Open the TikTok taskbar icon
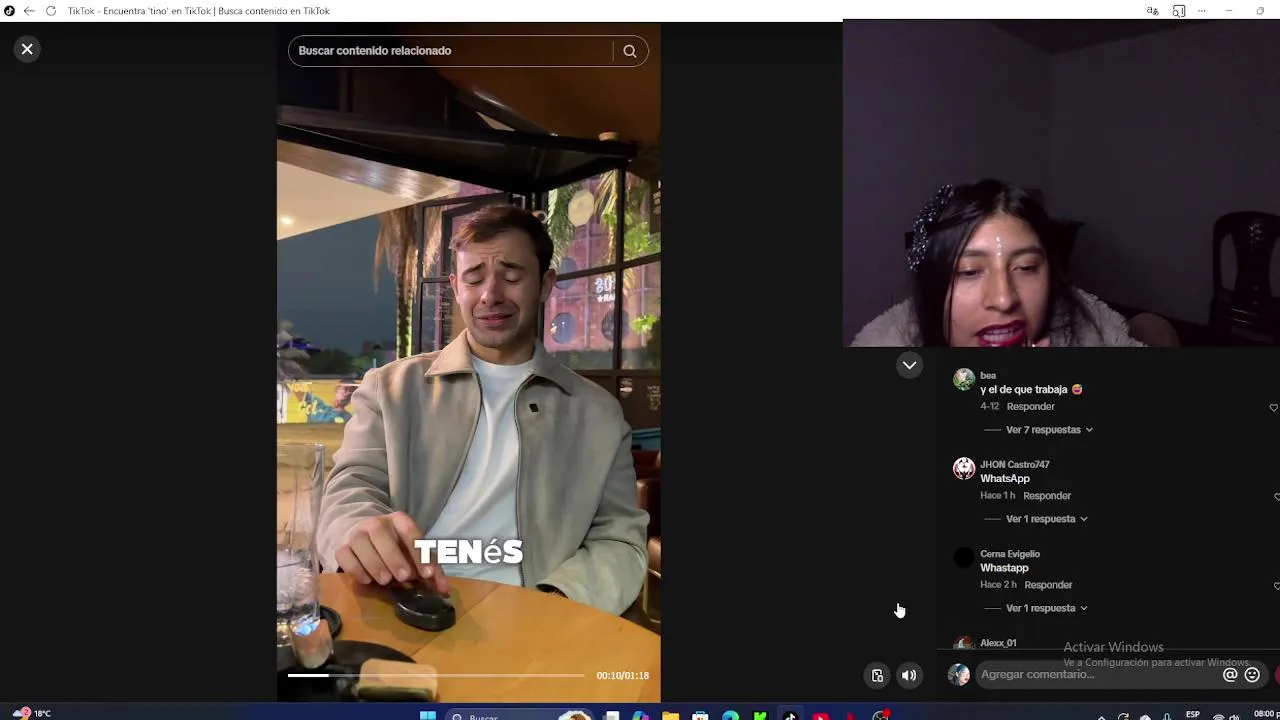The width and height of the screenshot is (1280, 720). point(790,716)
